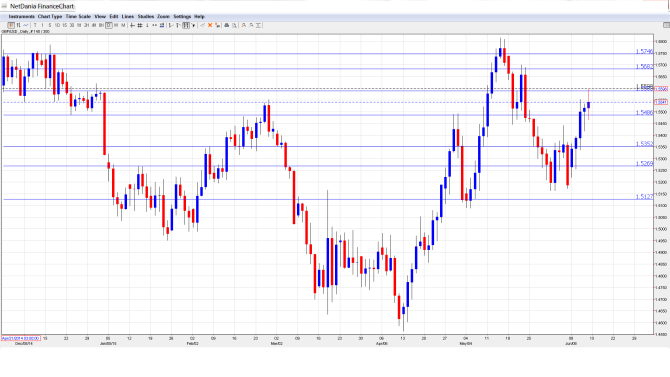Image resolution: width=670 pixels, height=377 pixels.
Task: Click the second A text icon
Action: click(x=251, y=25)
